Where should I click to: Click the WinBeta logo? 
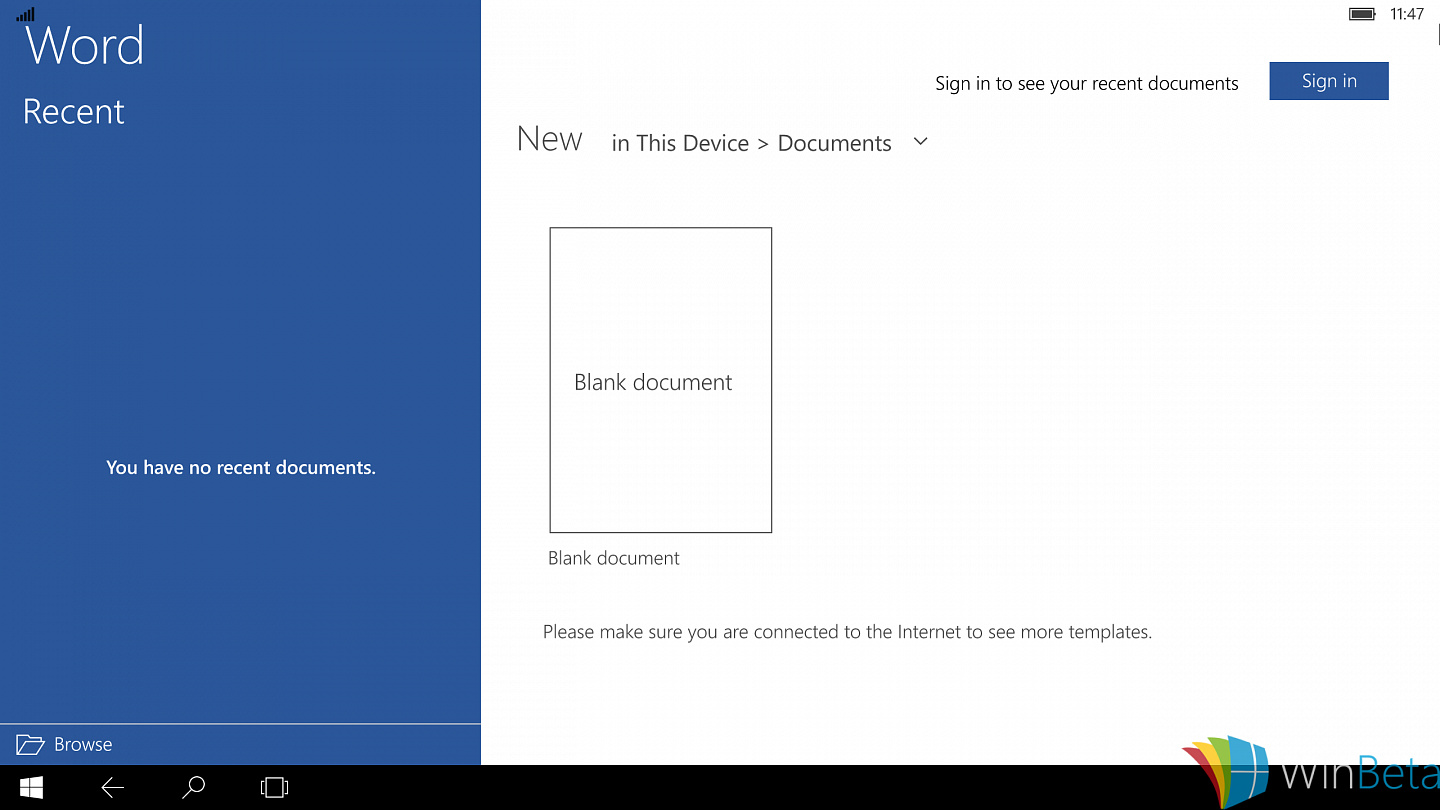point(1310,772)
